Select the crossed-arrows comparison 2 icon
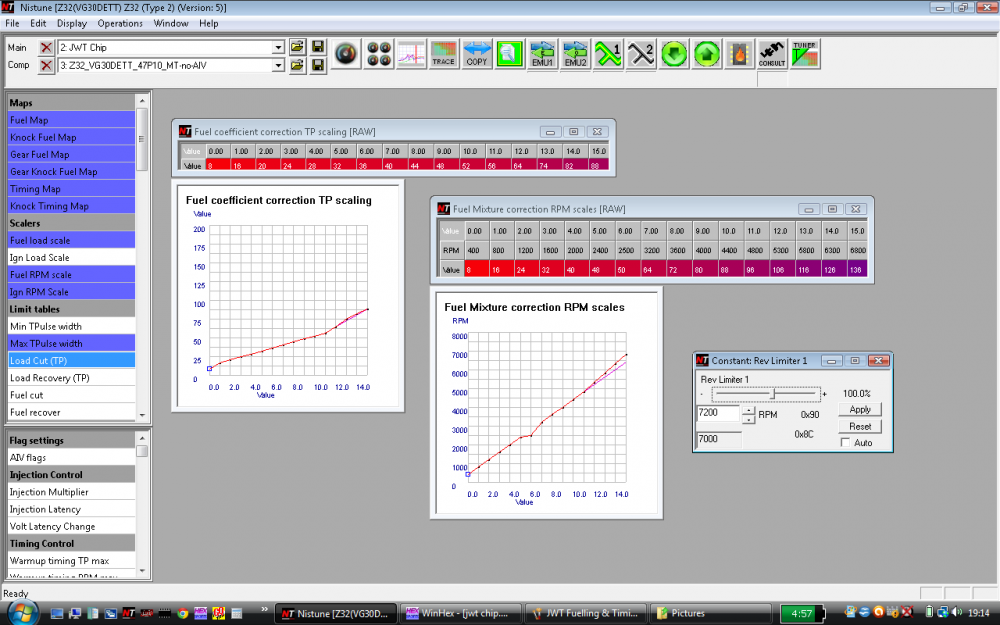This screenshot has height=625, width=1000. click(640, 54)
